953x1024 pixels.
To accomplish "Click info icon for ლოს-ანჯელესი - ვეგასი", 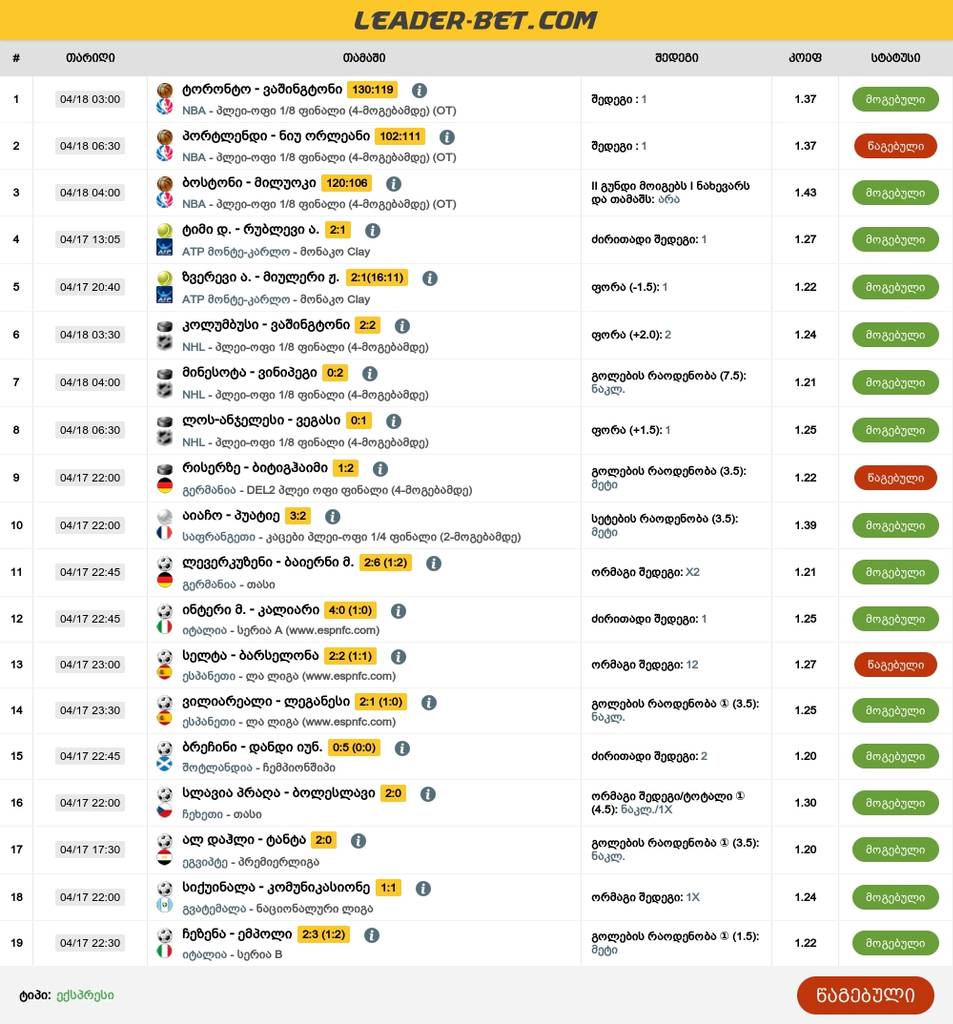I will [393, 421].
